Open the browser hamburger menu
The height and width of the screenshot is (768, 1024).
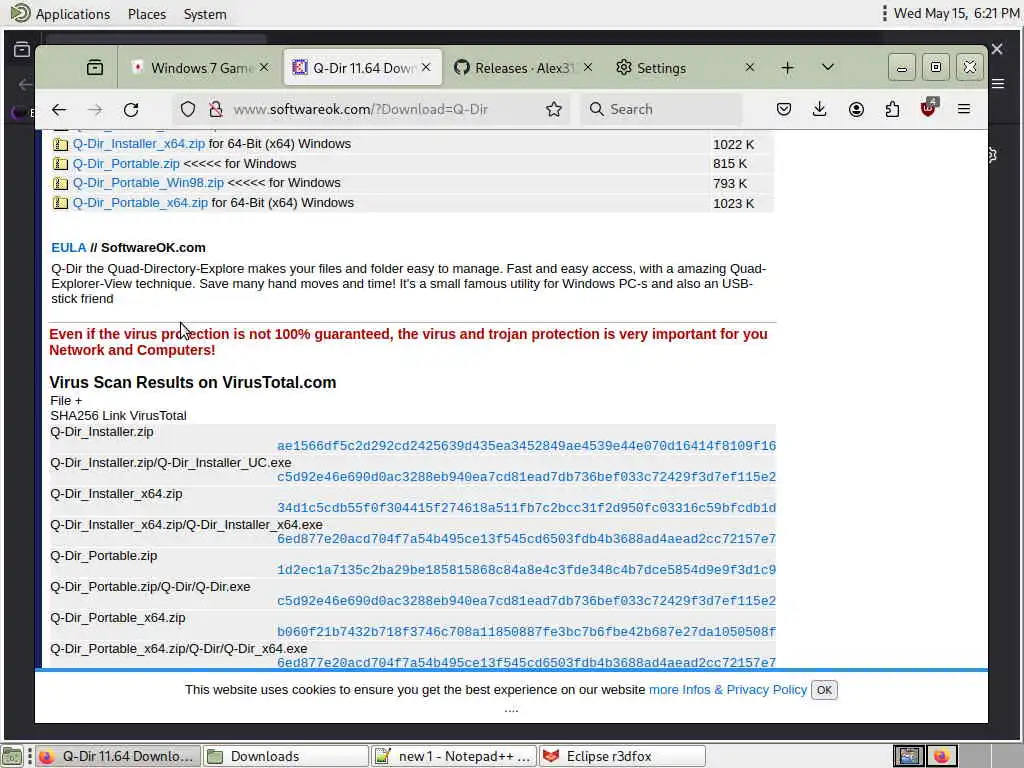click(x=964, y=110)
